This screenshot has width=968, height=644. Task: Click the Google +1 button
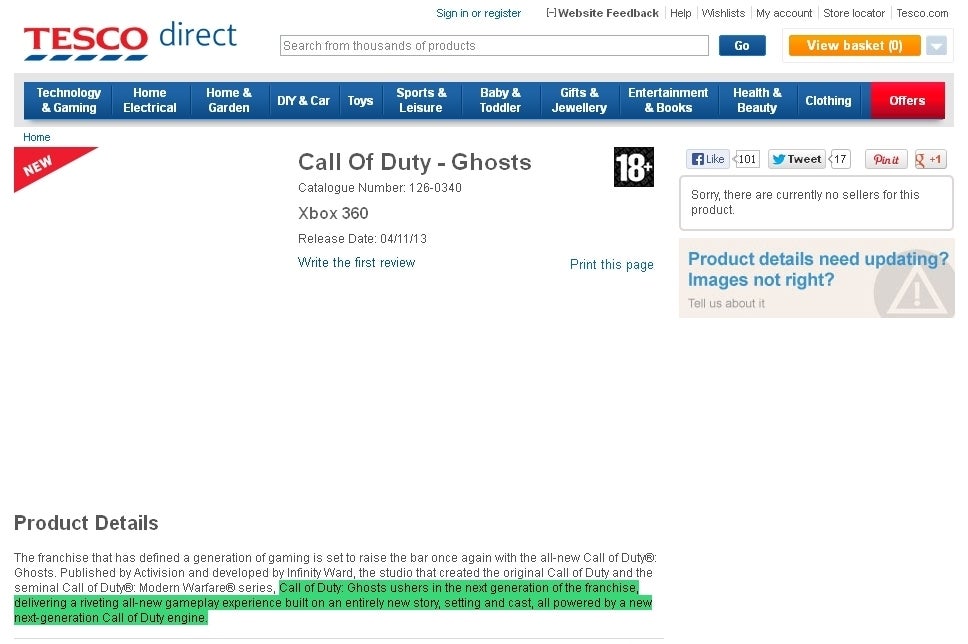[x=930, y=159]
